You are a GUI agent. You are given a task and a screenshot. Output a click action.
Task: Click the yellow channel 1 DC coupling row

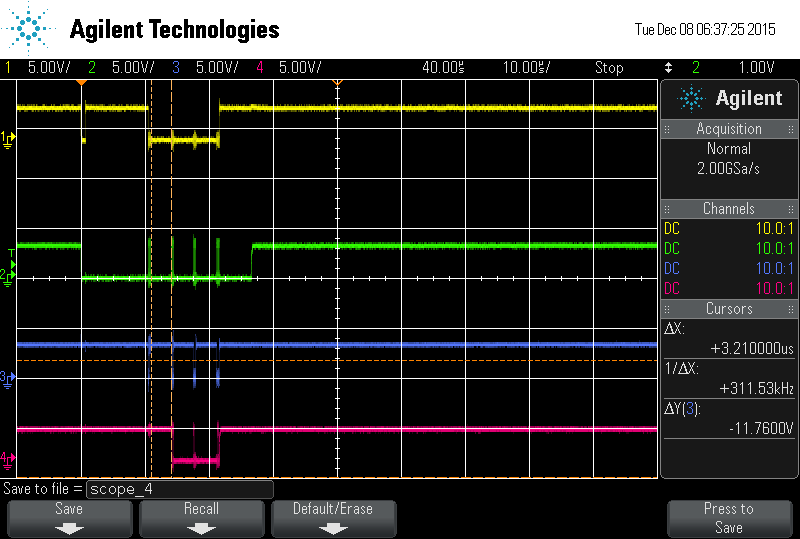729,228
